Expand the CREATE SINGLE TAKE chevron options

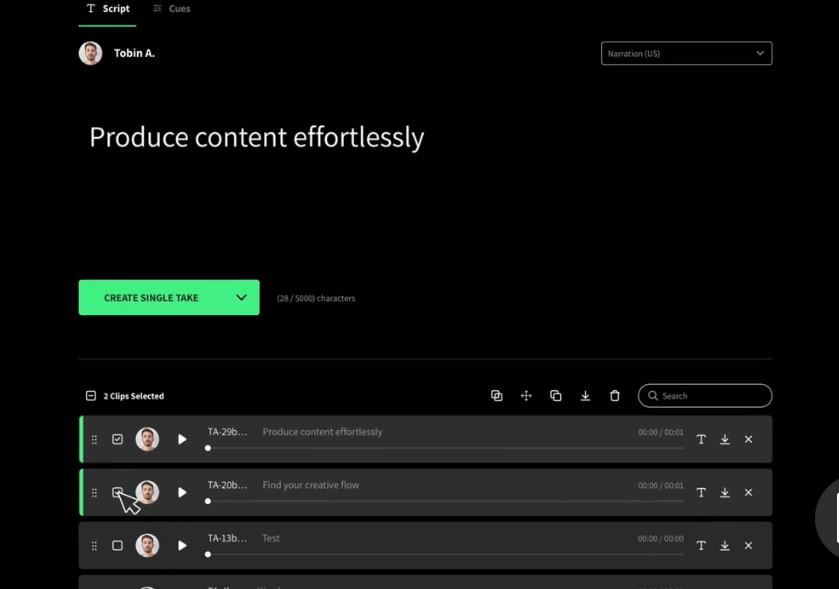(x=240, y=297)
